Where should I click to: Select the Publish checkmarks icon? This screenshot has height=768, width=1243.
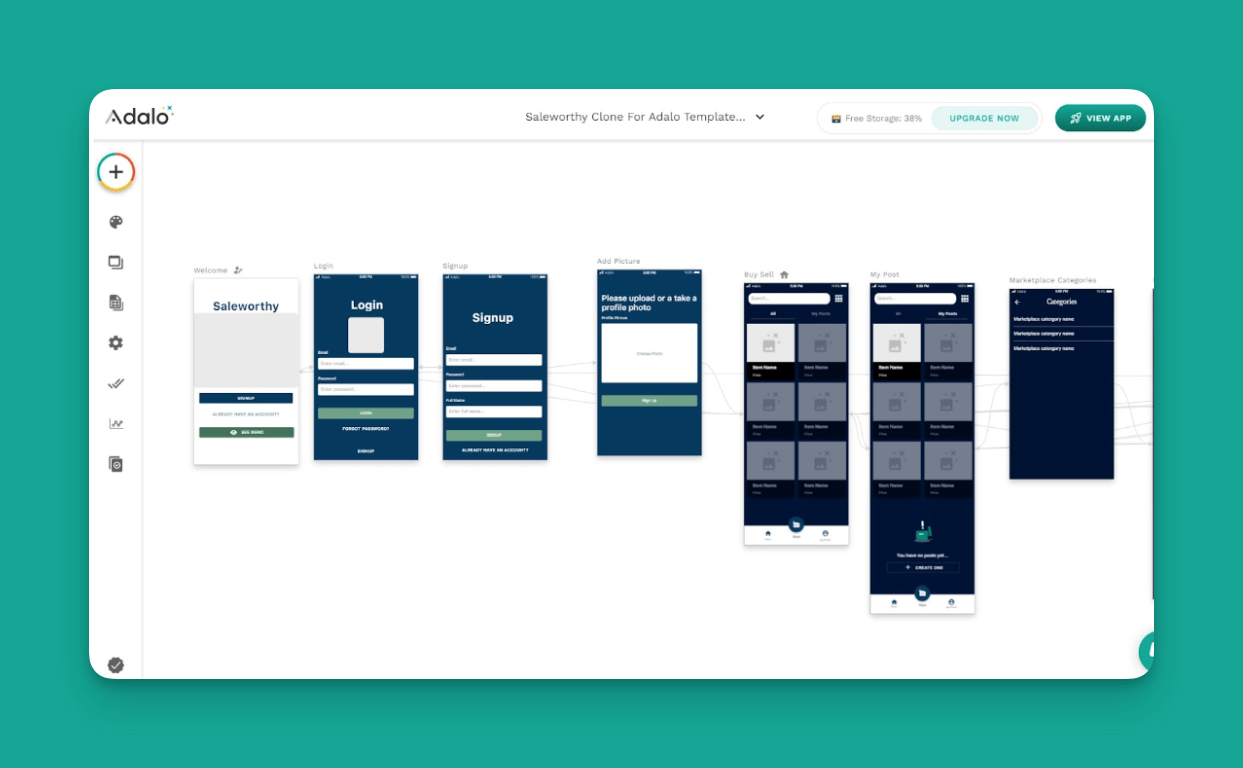pyautogui.click(x=115, y=383)
